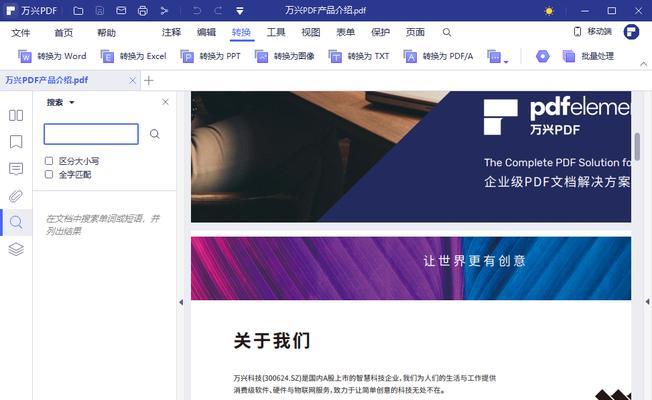Open the page thumbnails panel icon

16,115
